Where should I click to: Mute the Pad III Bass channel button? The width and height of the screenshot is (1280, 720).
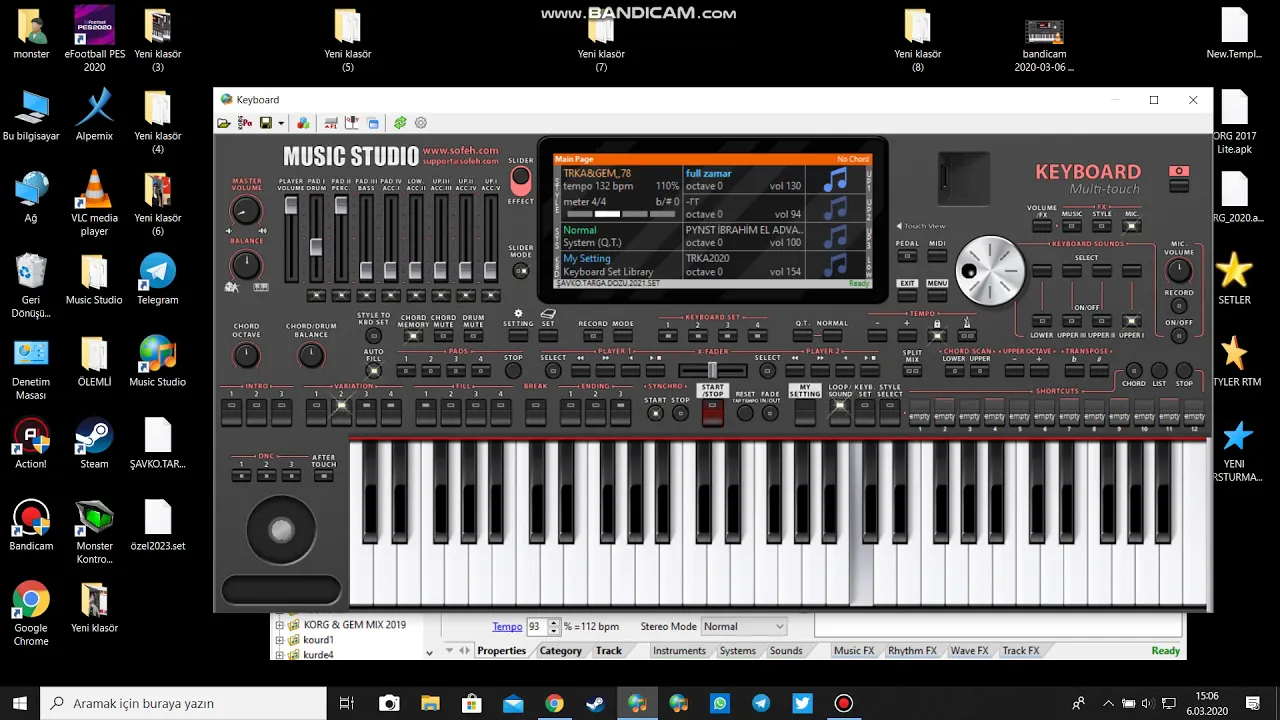(x=366, y=296)
